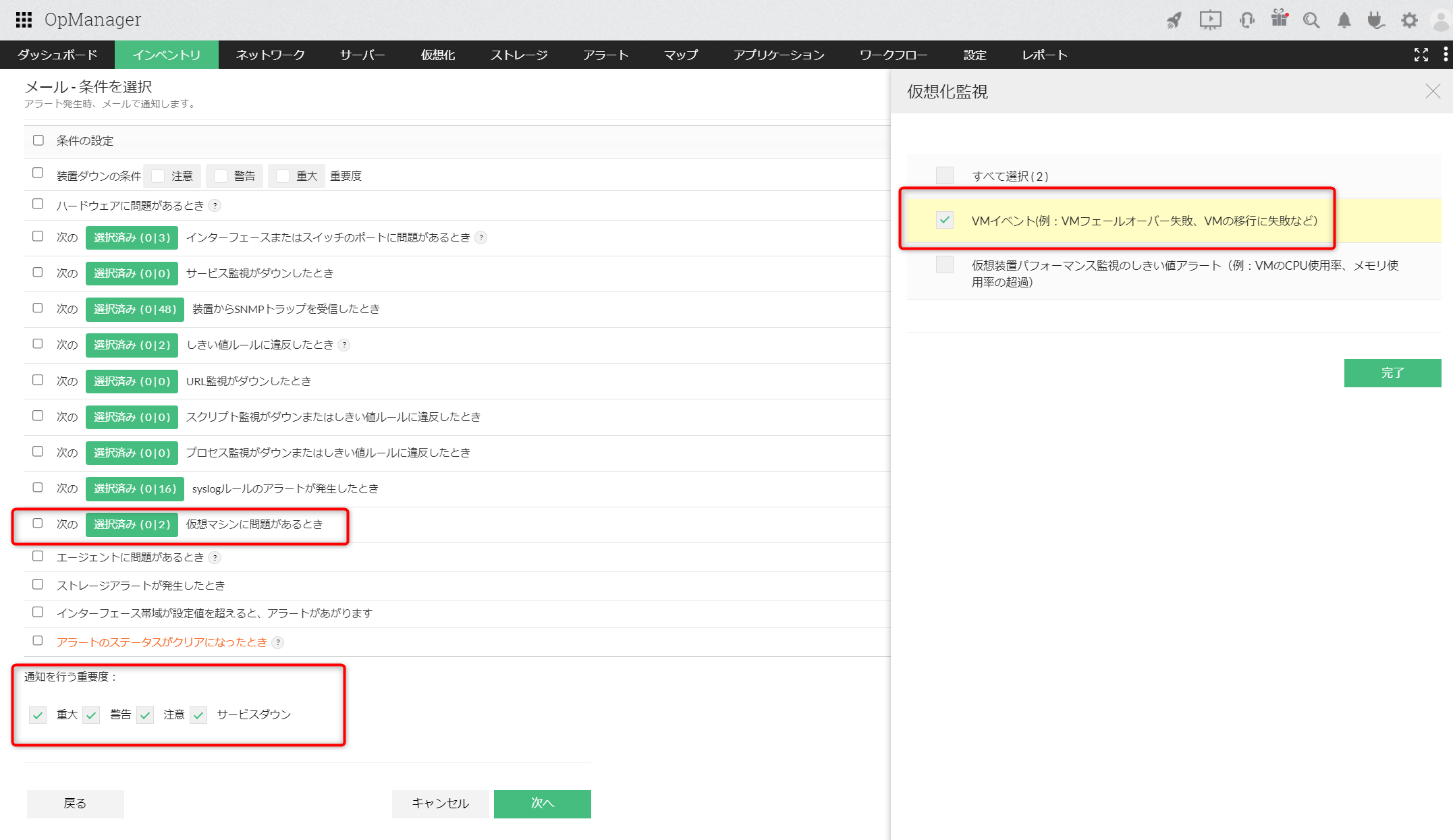Click the rocket quick-start icon

(1174, 20)
